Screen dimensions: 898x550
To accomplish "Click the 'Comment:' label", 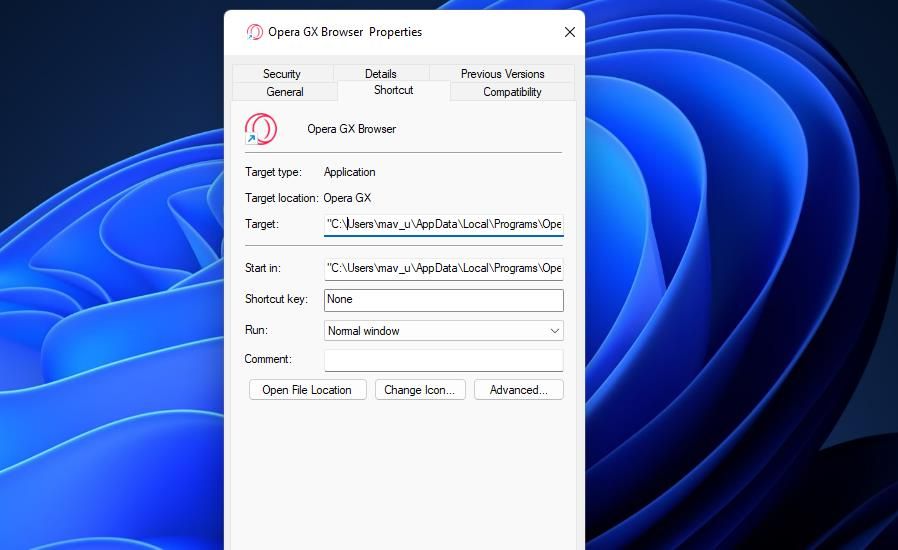I will click(268, 359).
